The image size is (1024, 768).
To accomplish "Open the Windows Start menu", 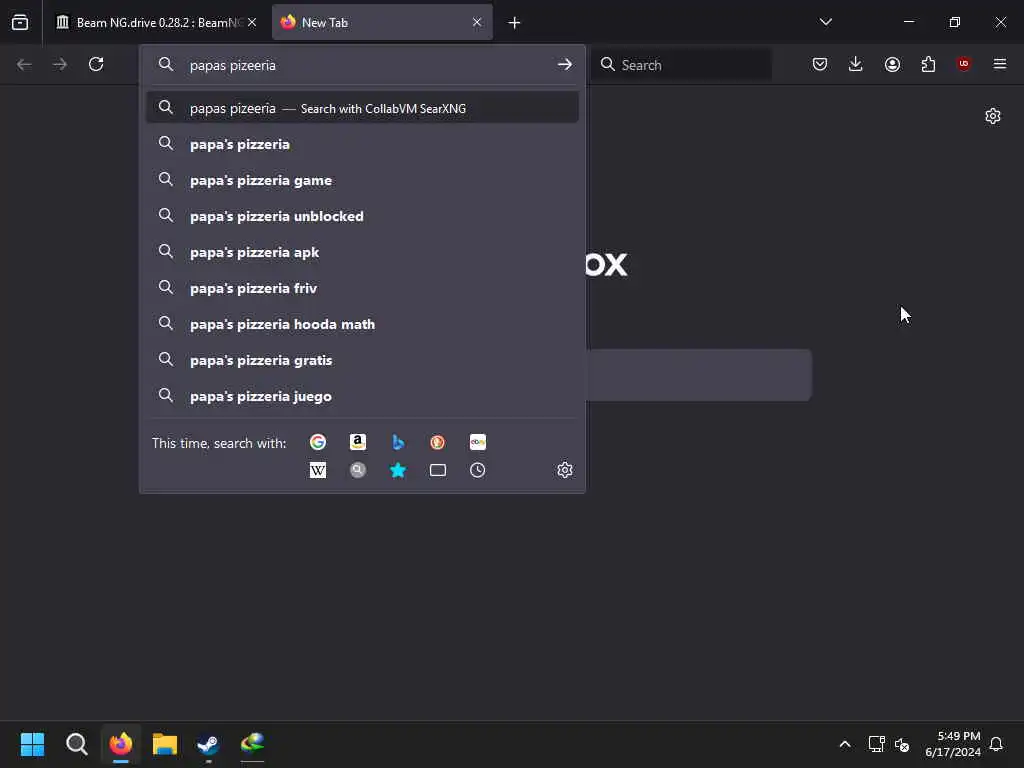I will tap(32, 744).
